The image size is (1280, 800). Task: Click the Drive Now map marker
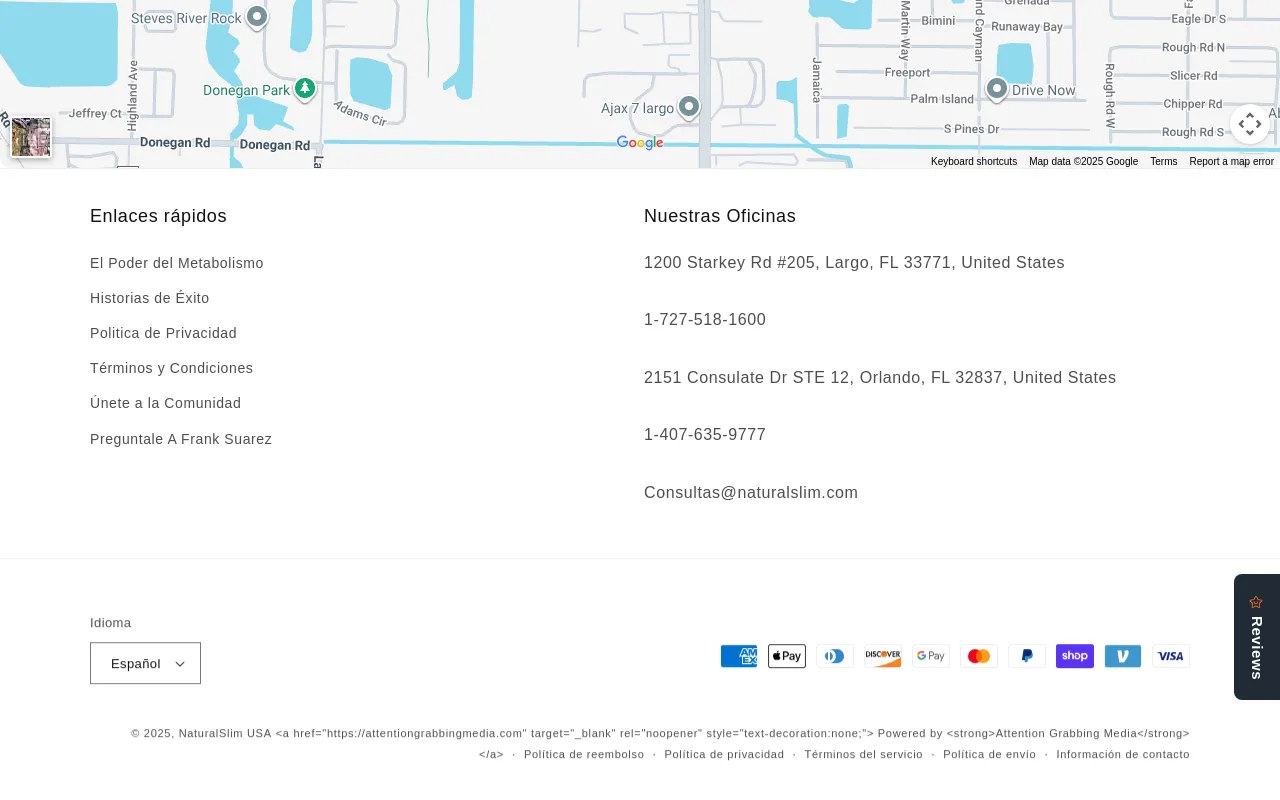[x=996, y=90]
